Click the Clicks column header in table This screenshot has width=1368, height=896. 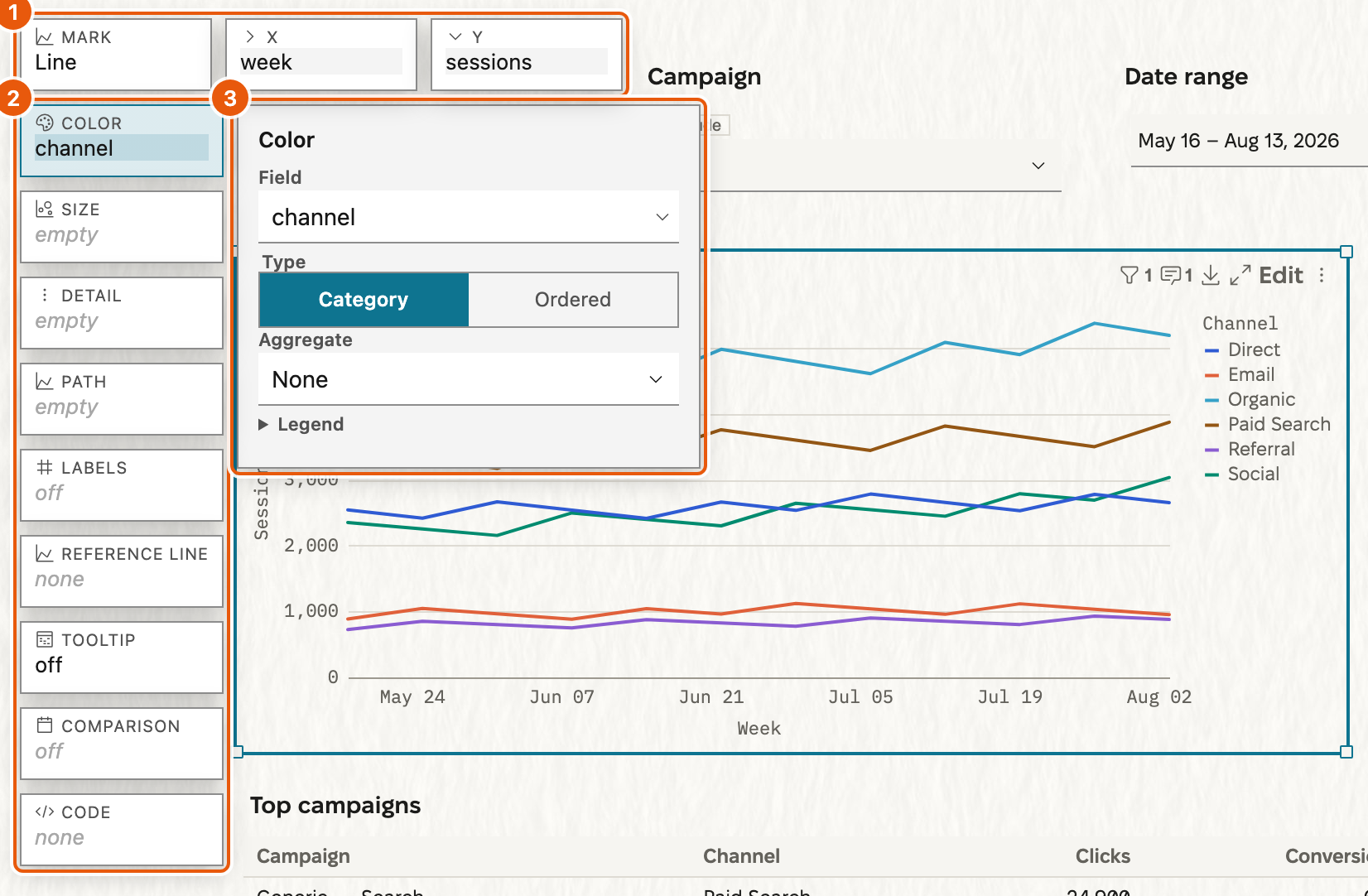click(1102, 856)
